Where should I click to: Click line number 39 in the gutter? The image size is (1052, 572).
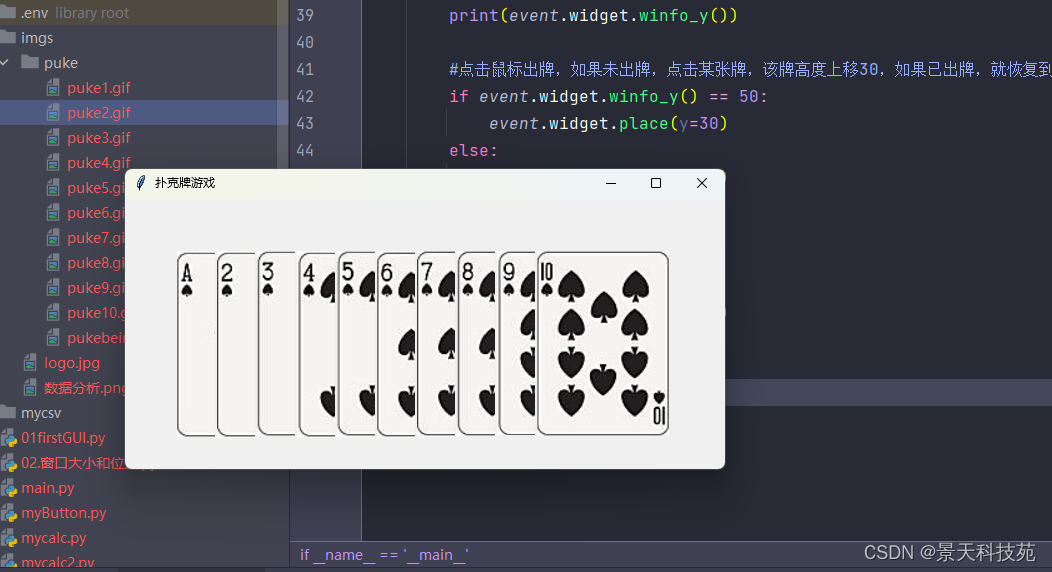coord(305,15)
